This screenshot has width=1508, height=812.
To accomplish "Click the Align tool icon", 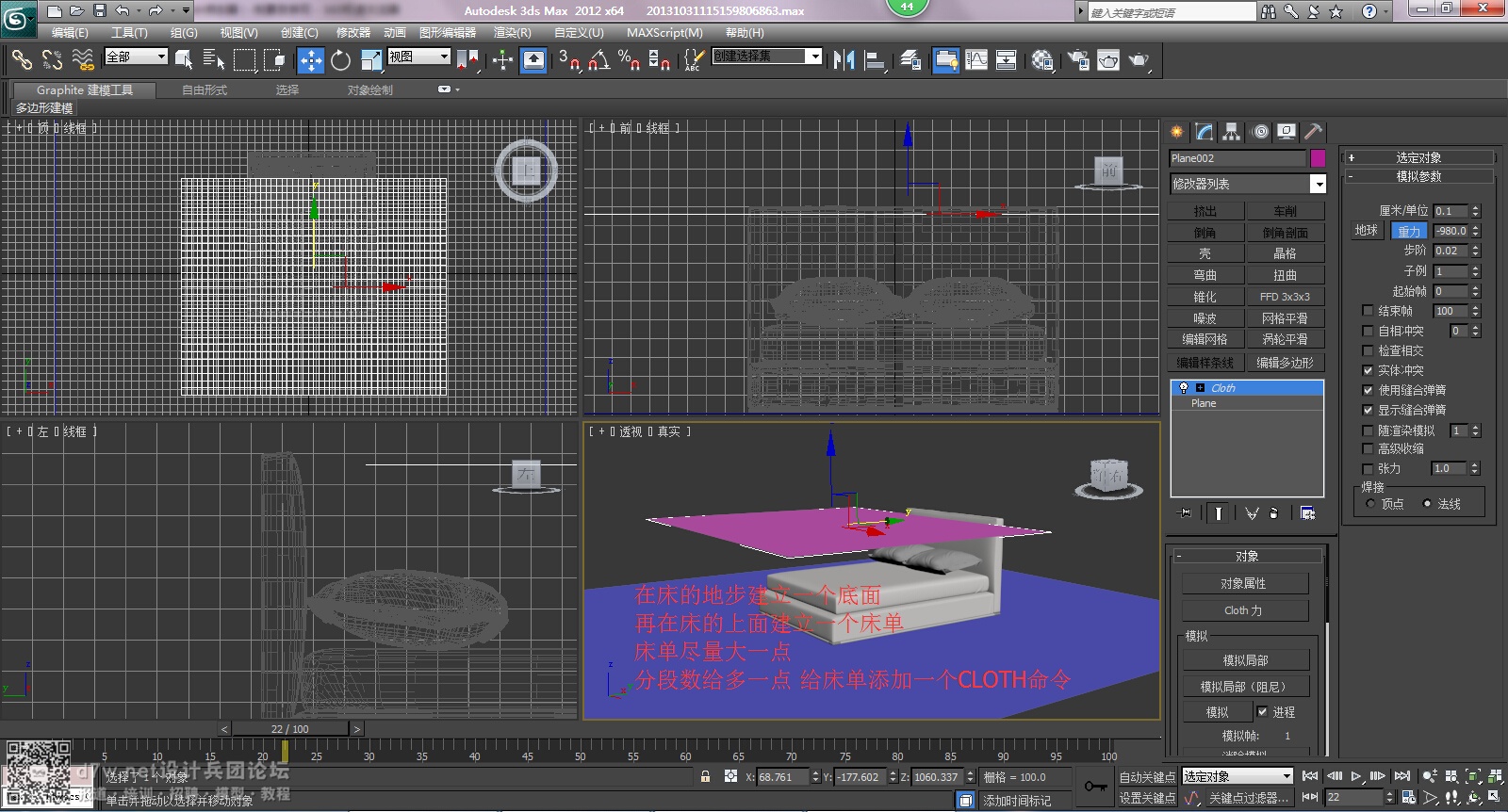I will (x=876, y=60).
